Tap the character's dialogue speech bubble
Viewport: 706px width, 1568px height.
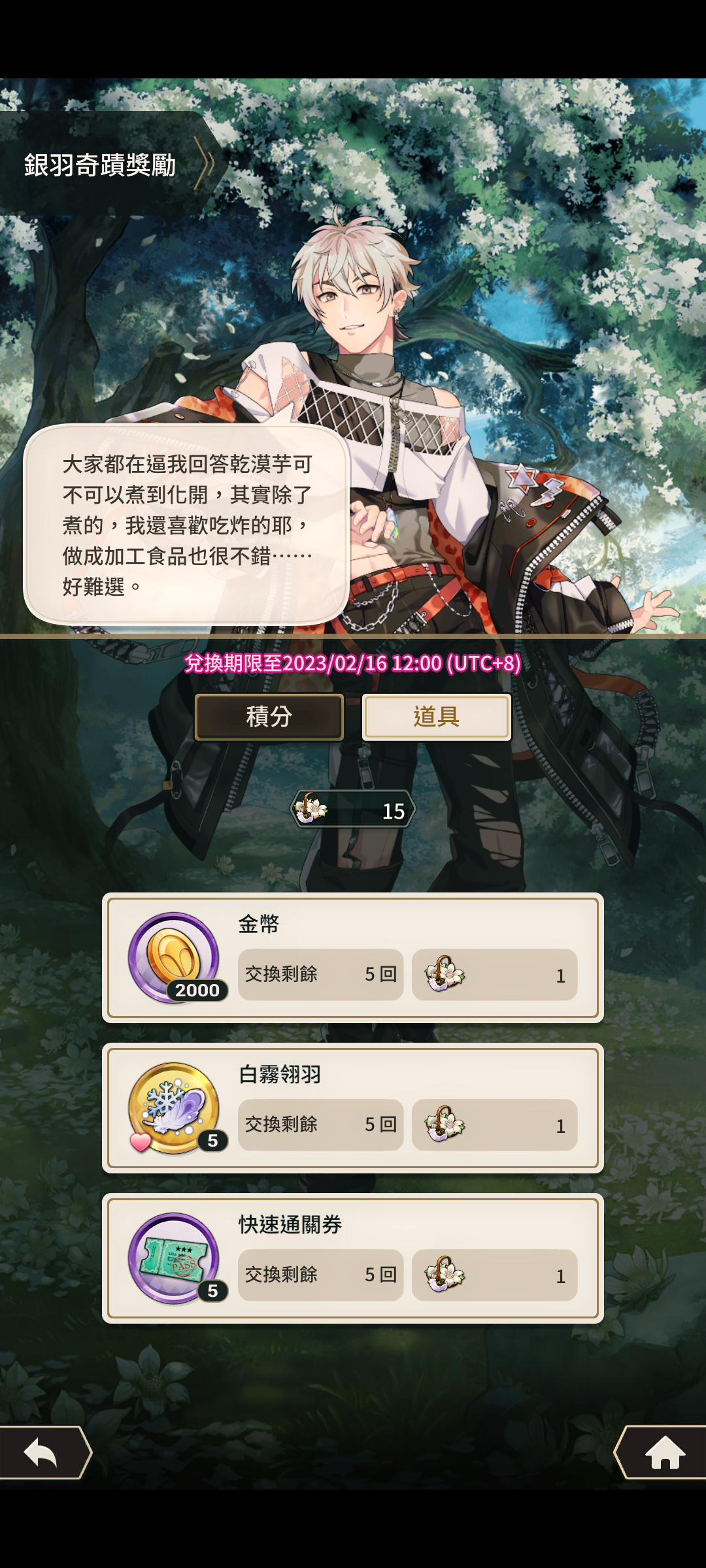186,525
